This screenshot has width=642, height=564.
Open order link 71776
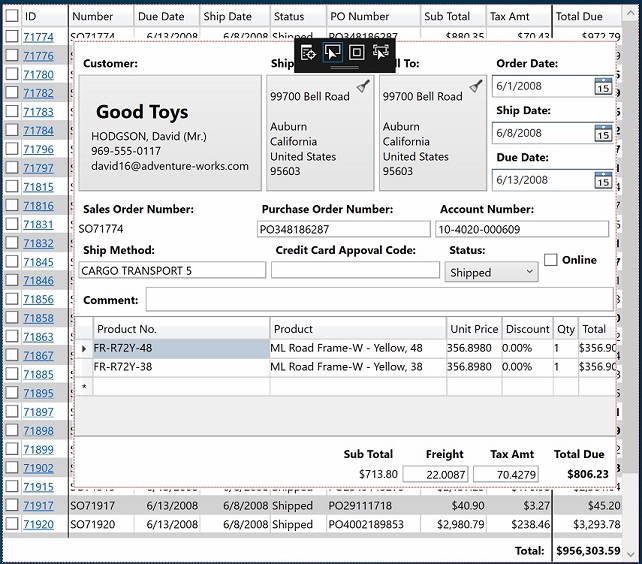click(38, 56)
